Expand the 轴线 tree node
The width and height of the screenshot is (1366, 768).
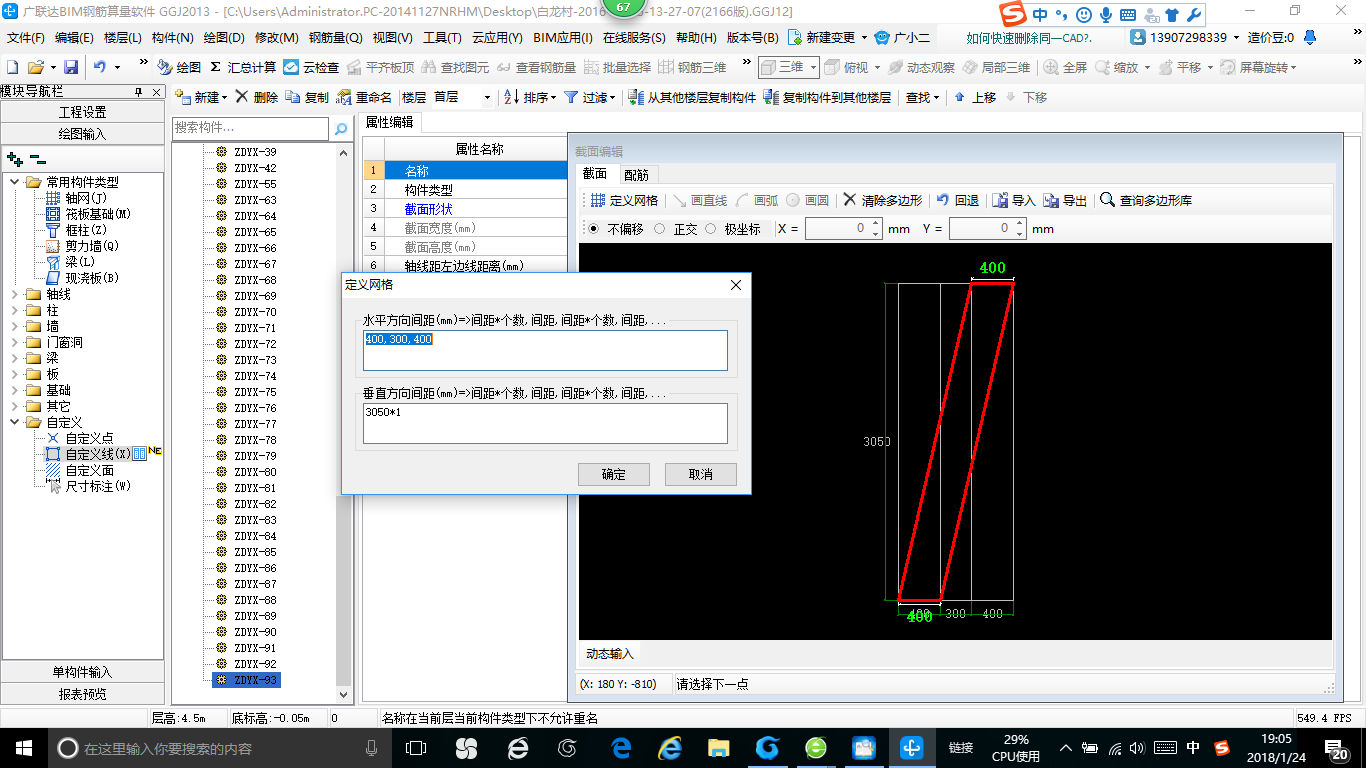(x=15, y=294)
